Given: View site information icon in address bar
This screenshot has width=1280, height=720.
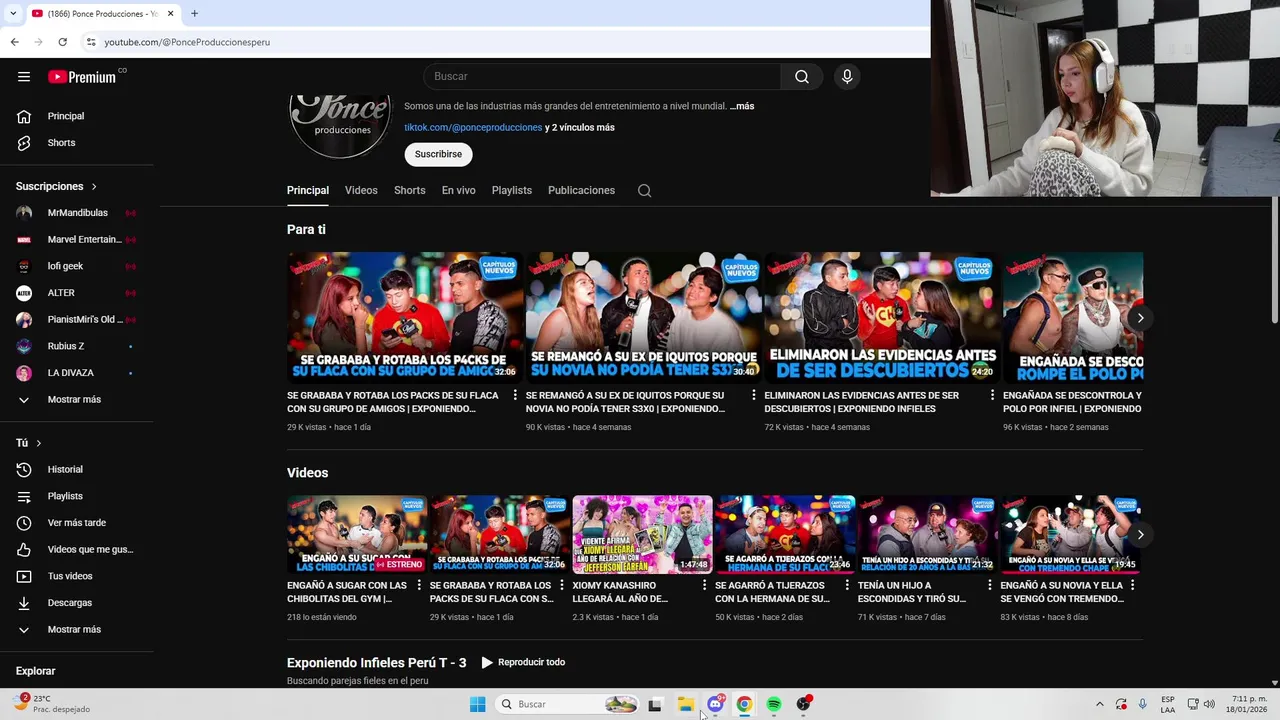Looking at the screenshot, I should pos(90,42).
